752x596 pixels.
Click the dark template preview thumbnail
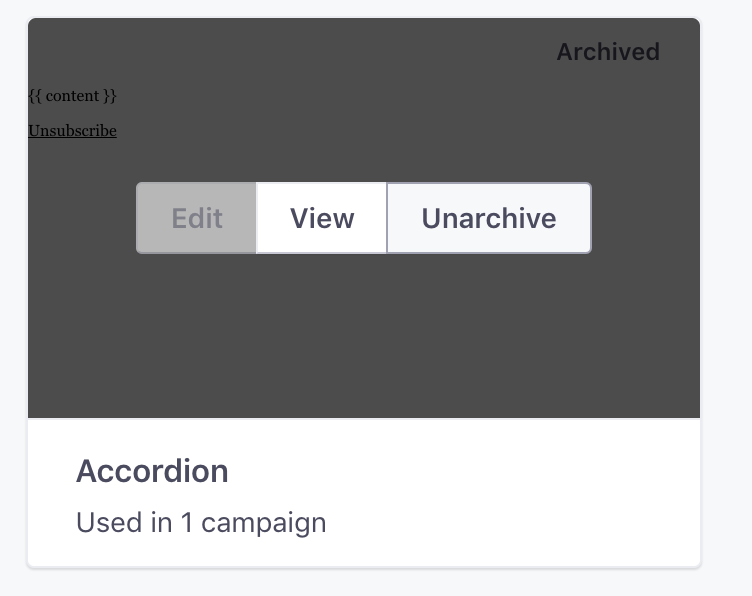(x=364, y=330)
